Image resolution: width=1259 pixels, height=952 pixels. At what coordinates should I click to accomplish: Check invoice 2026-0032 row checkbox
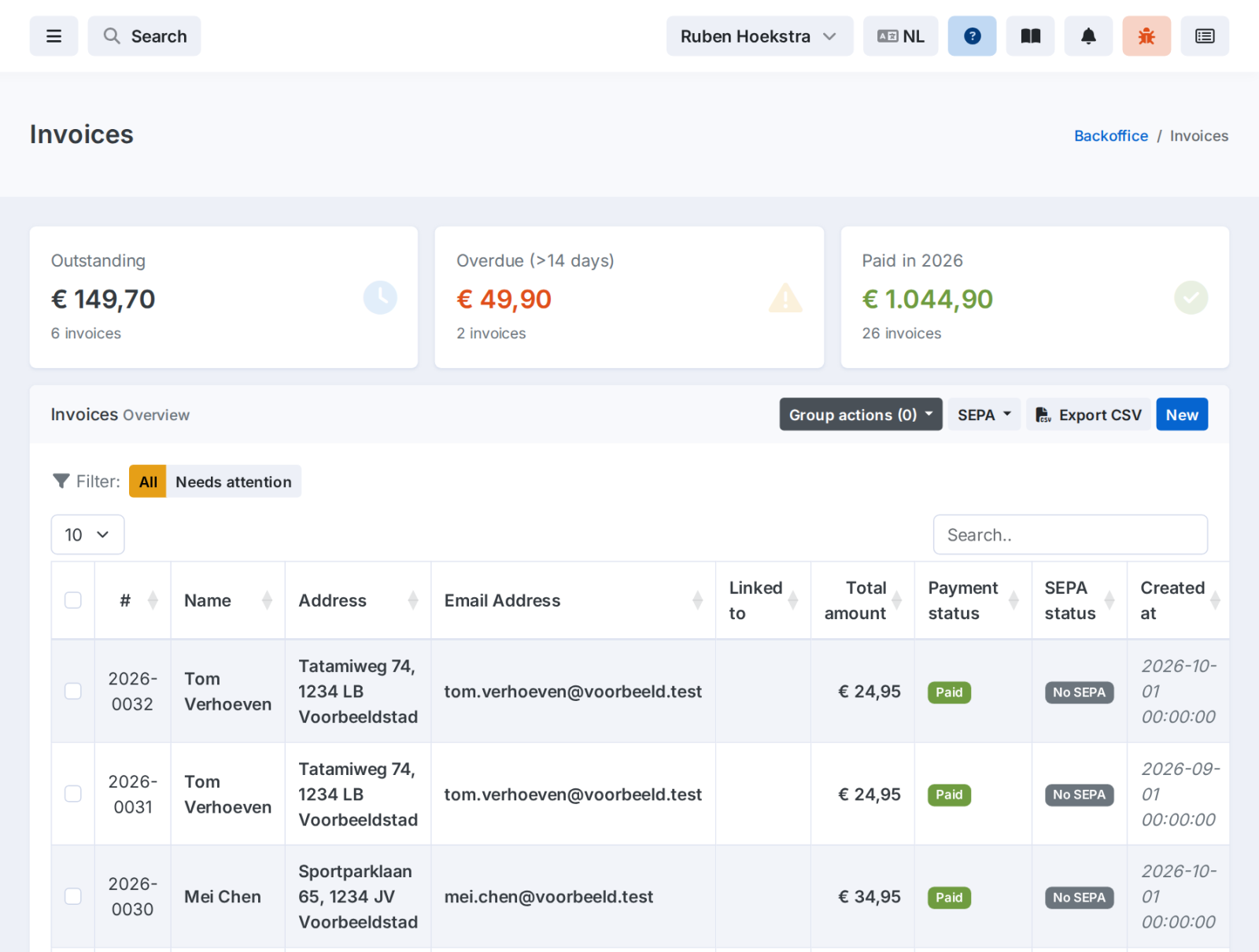pos(73,691)
